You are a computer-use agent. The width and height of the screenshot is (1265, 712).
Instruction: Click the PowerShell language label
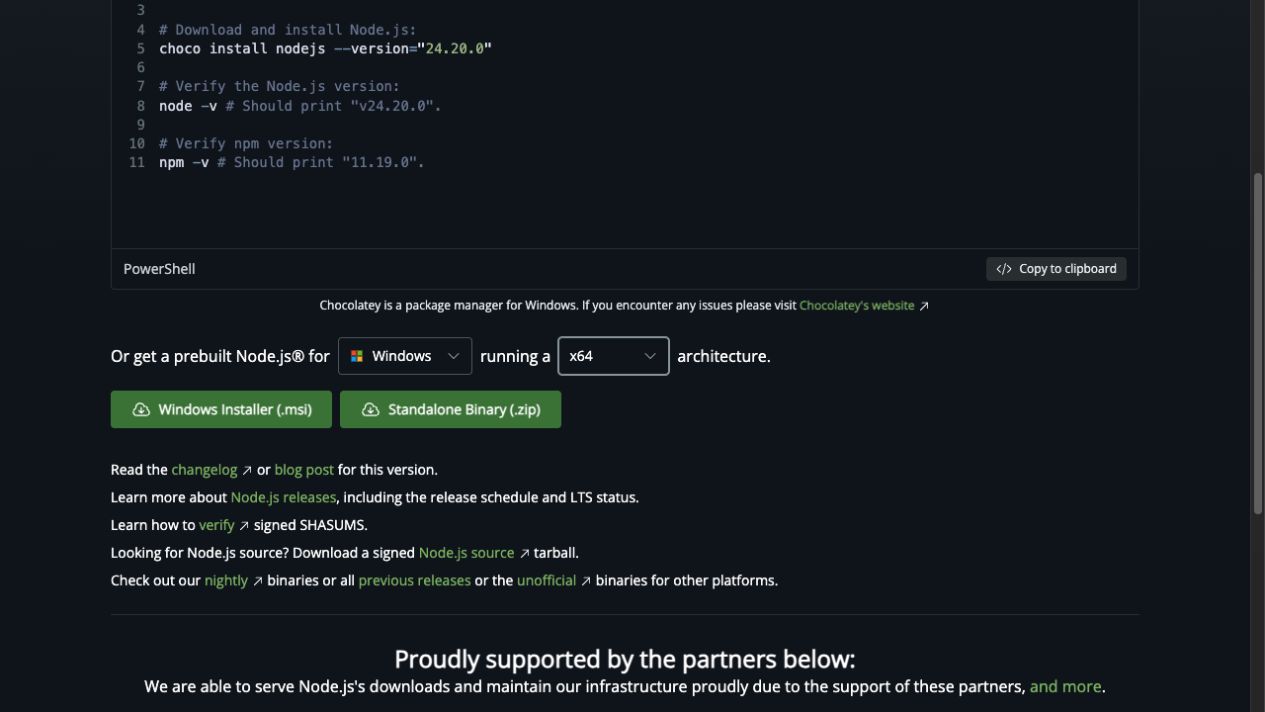159,269
